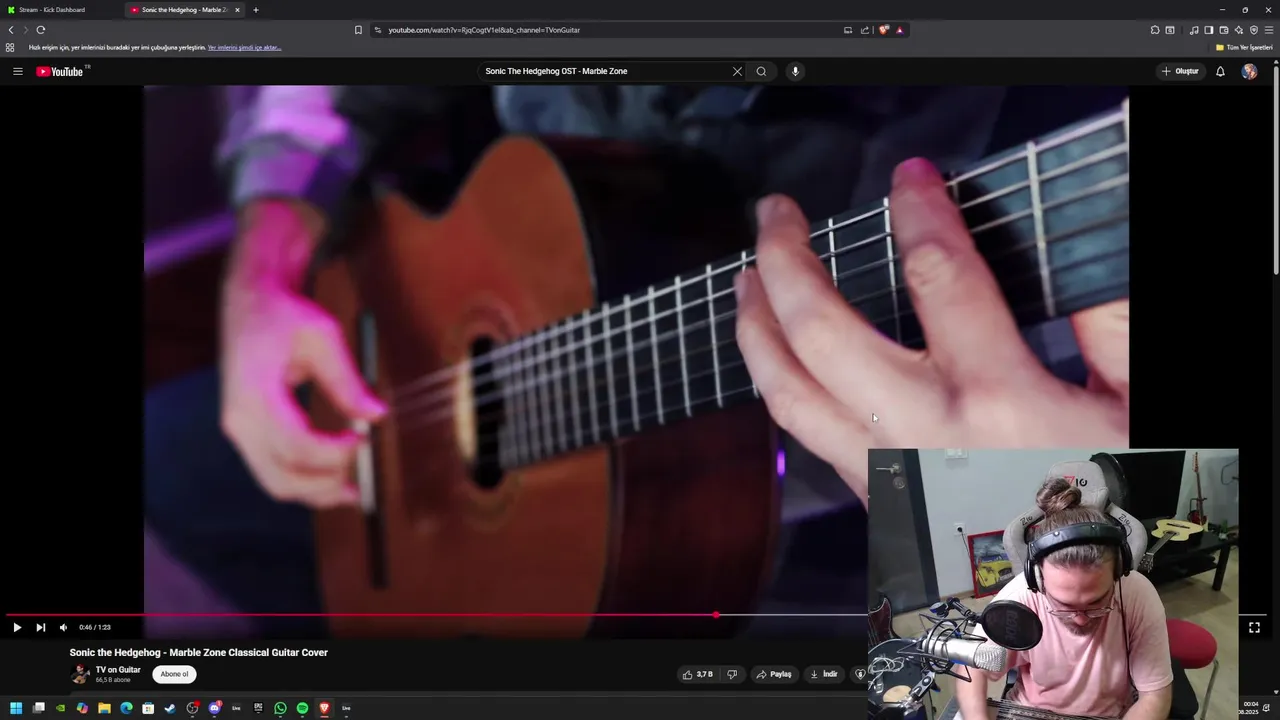This screenshot has width=1280, height=720.
Task: Launch Microsoft Edge from taskbar
Action: [x=126, y=708]
